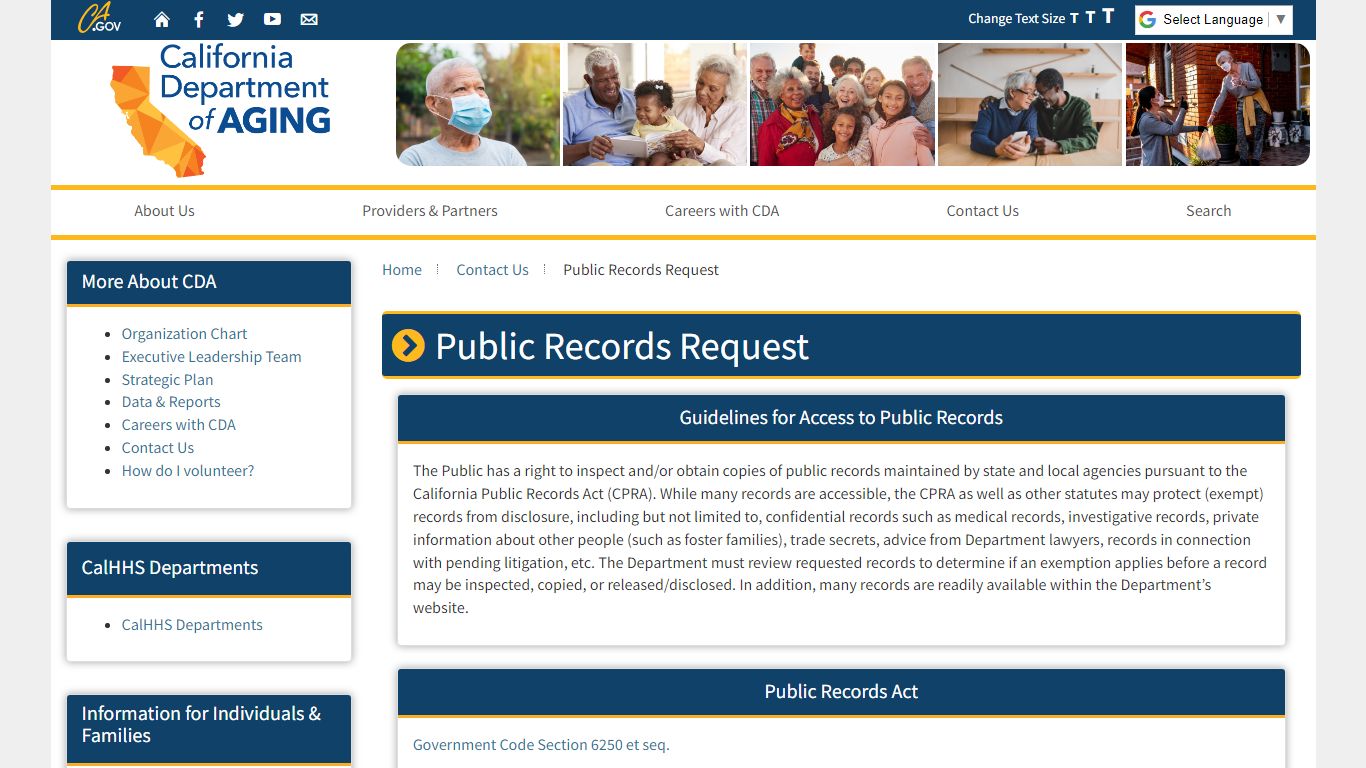
Task: Click banner photo of large smiling group
Action: tap(842, 104)
